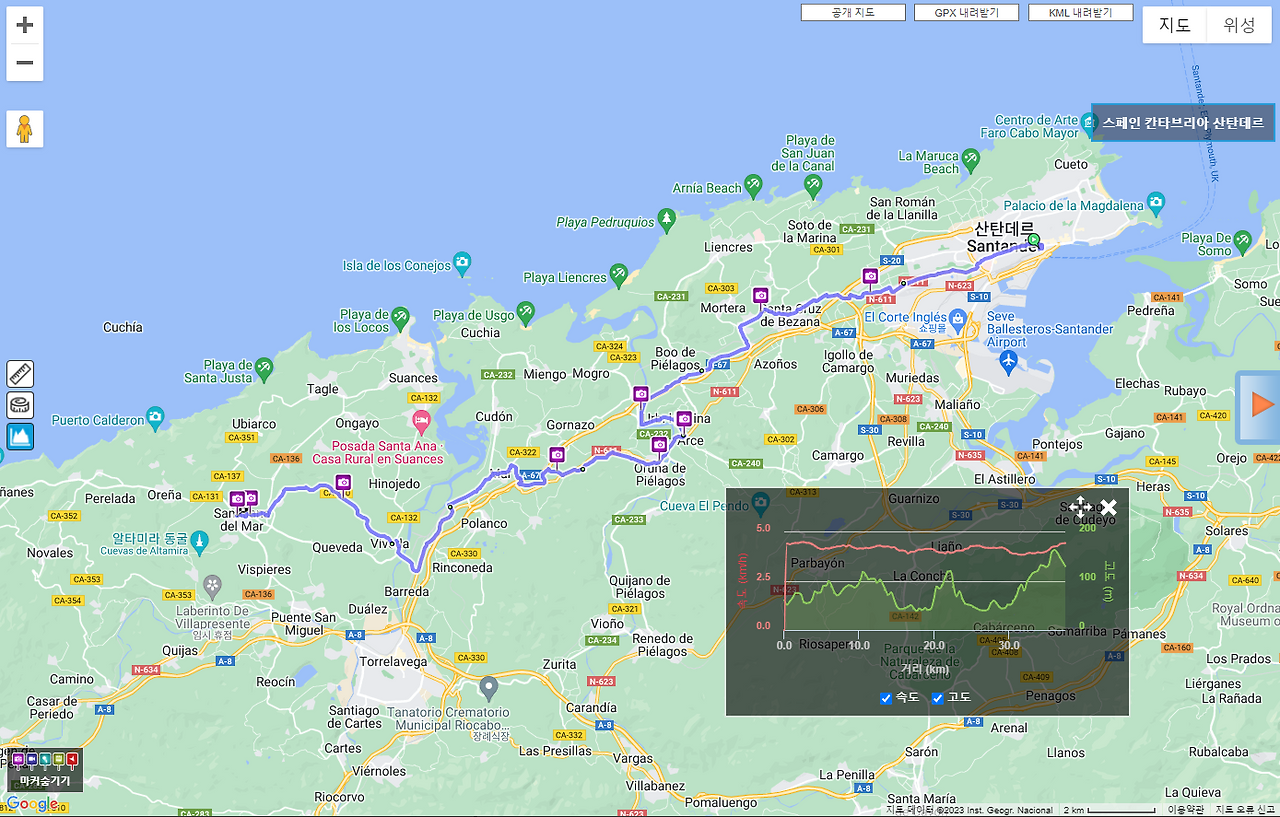Click the orange play arrow button
The height and width of the screenshot is (817, 1280).
click(x=1261, y=406)
